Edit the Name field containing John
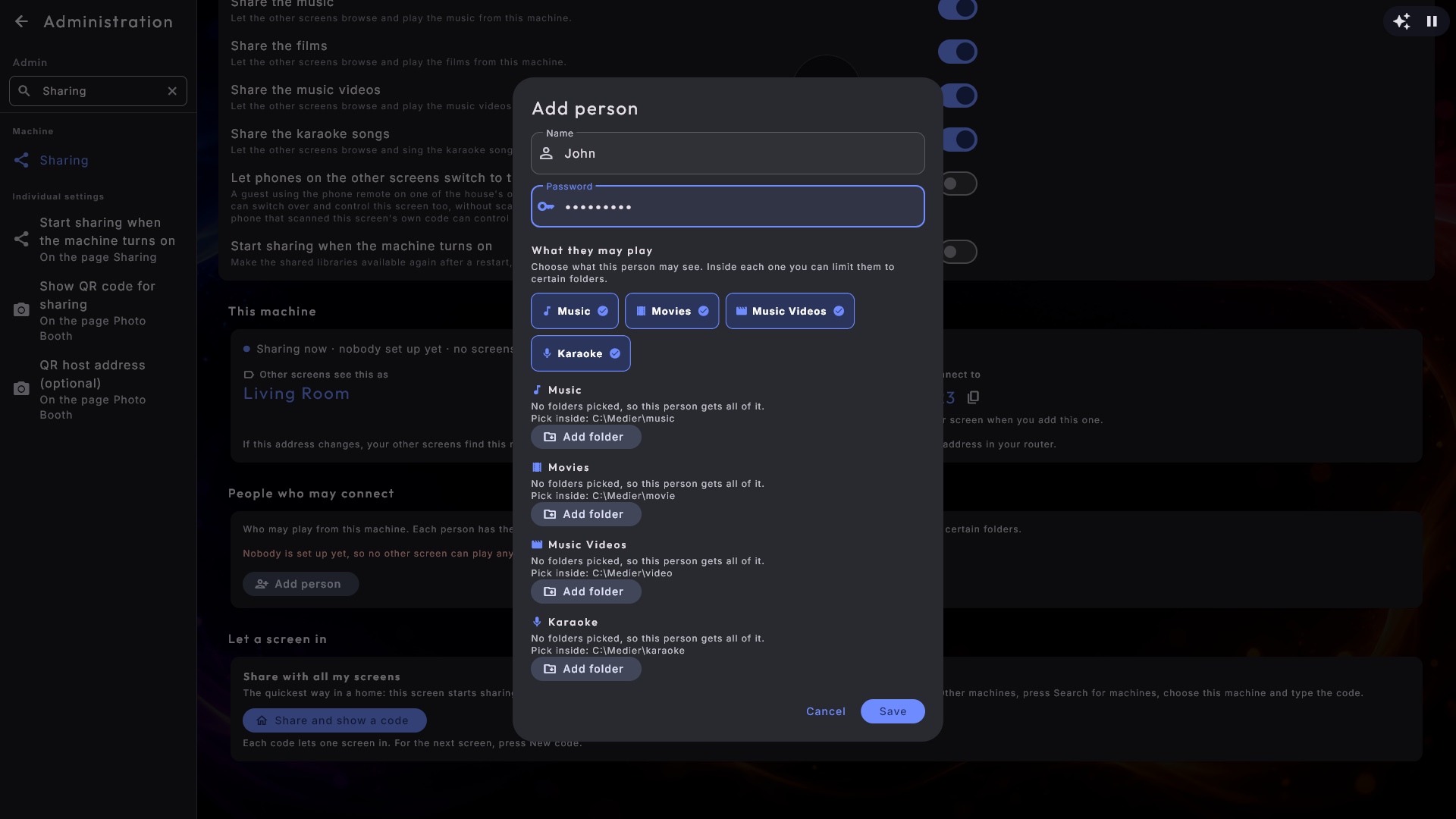The height and width of the screenshot is (819, 1456). tap(728, 153)
